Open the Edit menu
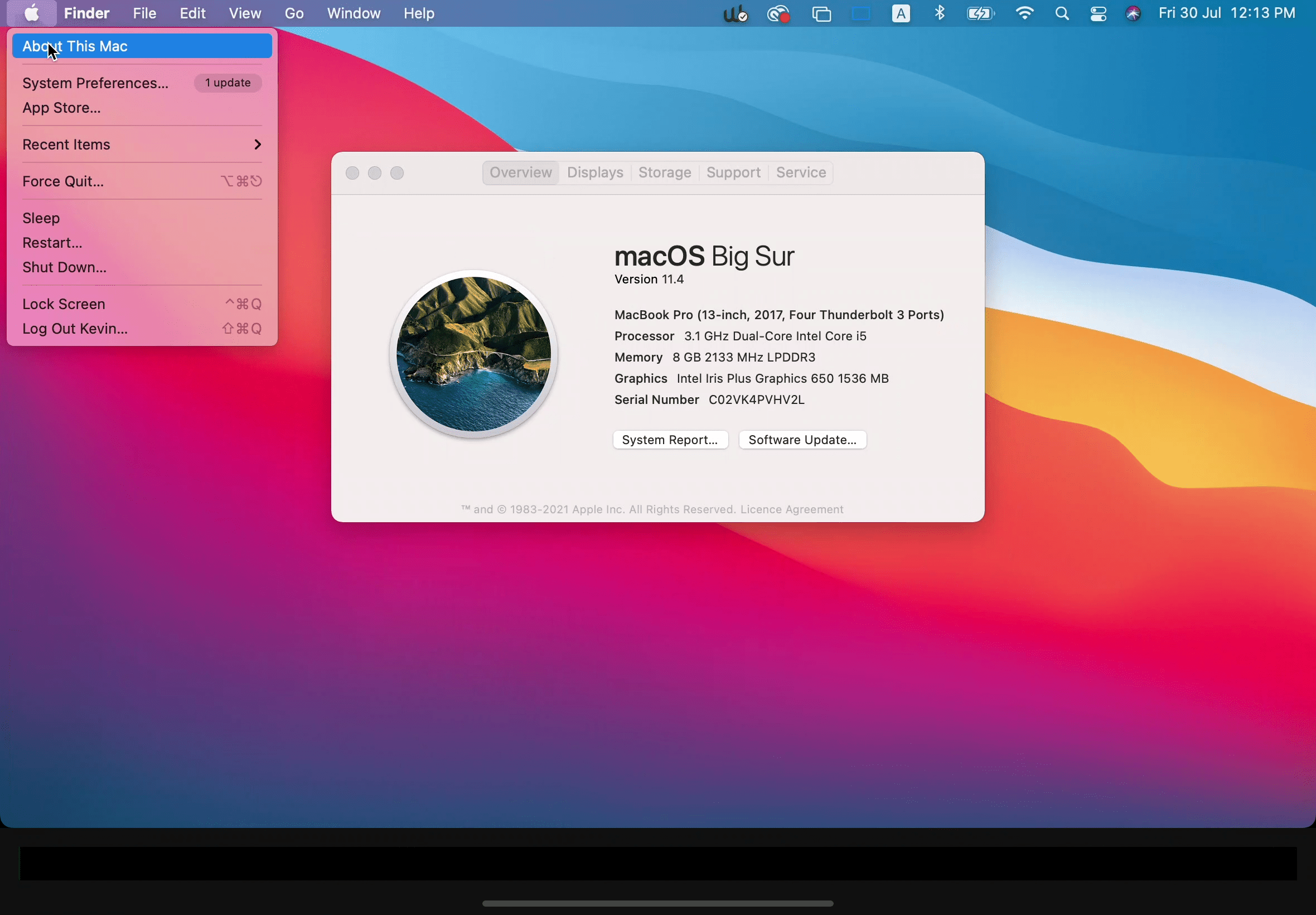 click(x=192, y=13)
